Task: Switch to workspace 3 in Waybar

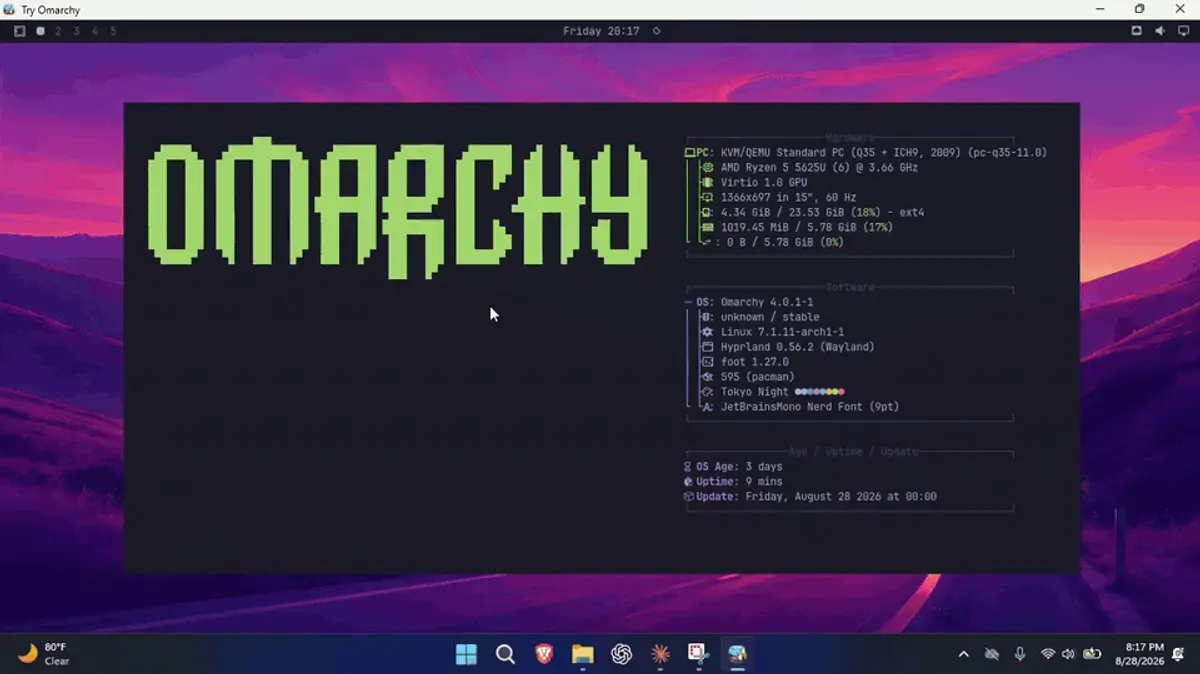Action: click(76, 31)
